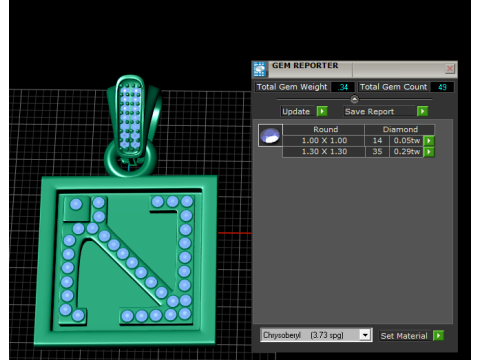
Task: Click the 0.29tw weight cell
Action: tap(406, 152)
